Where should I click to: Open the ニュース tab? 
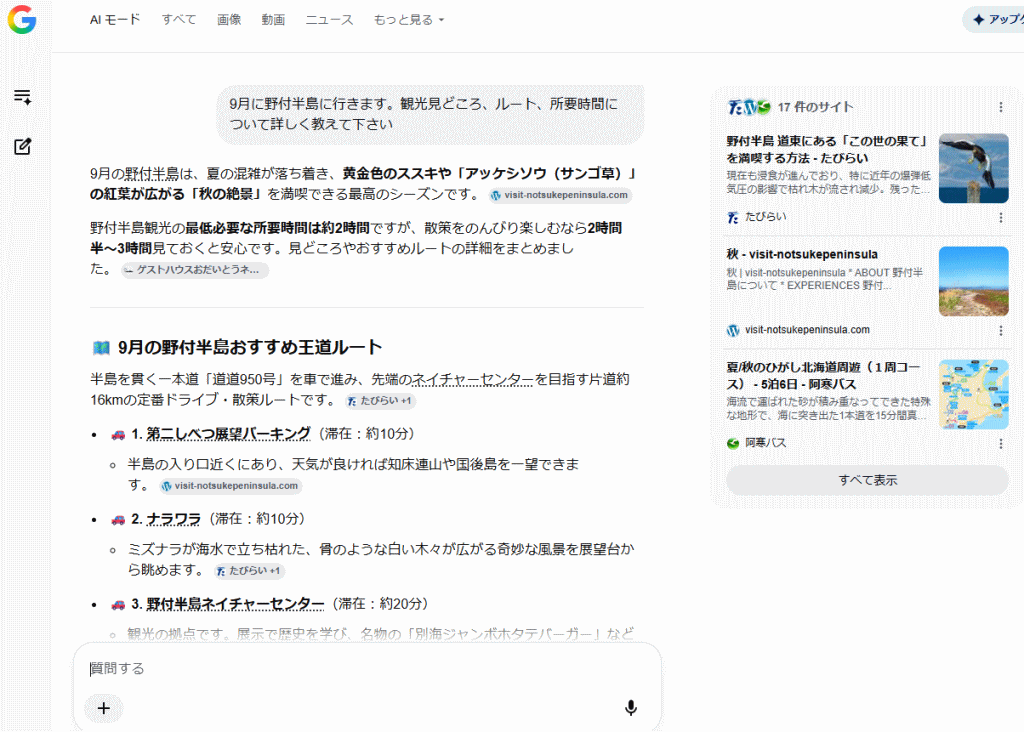(x=329, y=20)
